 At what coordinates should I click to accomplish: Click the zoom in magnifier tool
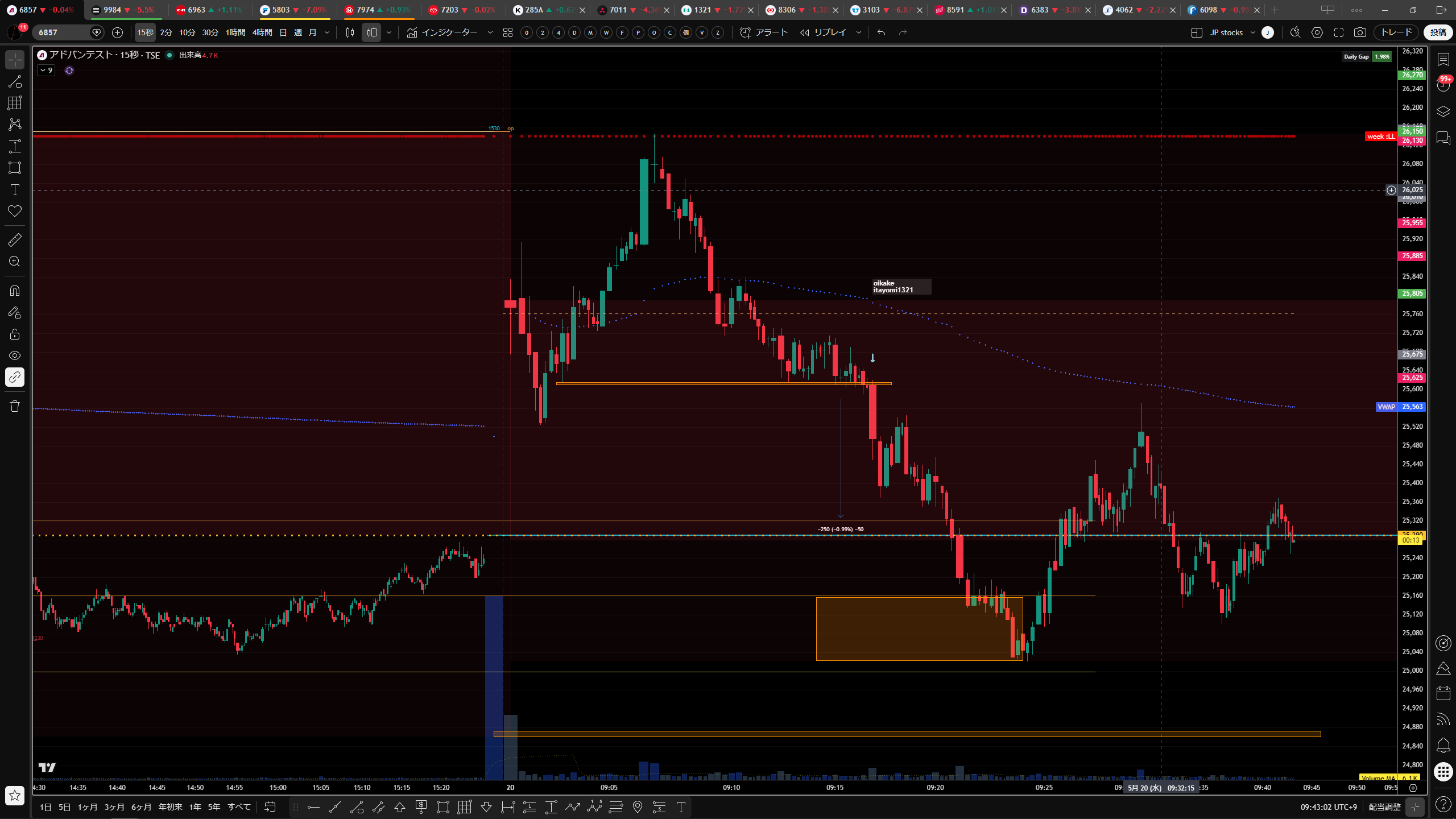coord(15,262)
